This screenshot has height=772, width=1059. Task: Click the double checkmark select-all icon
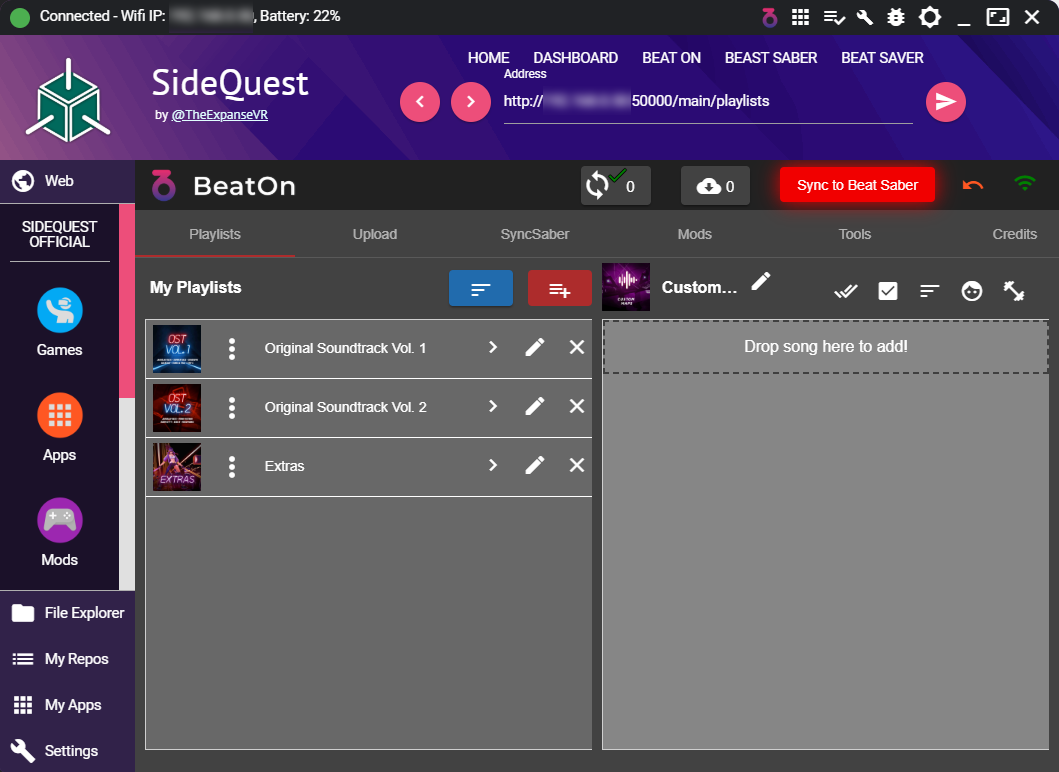coord(846,291)
